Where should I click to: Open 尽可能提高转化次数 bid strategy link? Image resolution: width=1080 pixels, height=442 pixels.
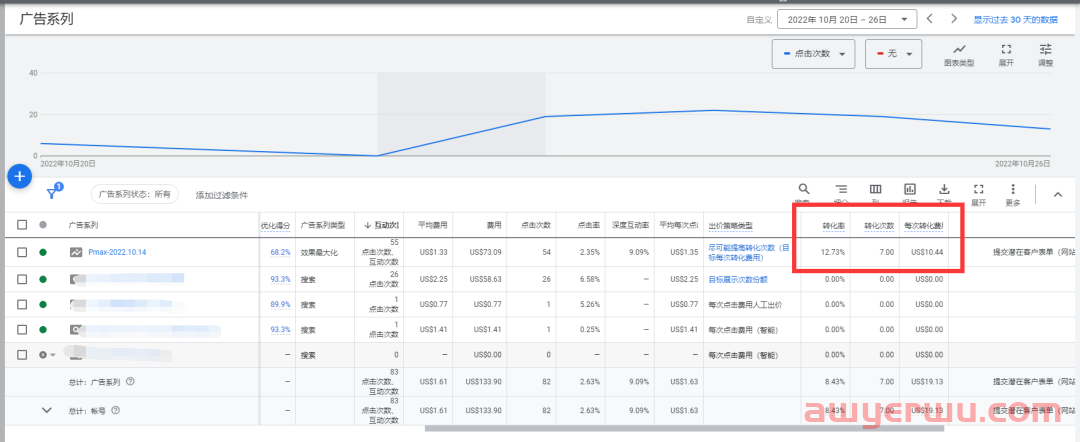(749, 253)
